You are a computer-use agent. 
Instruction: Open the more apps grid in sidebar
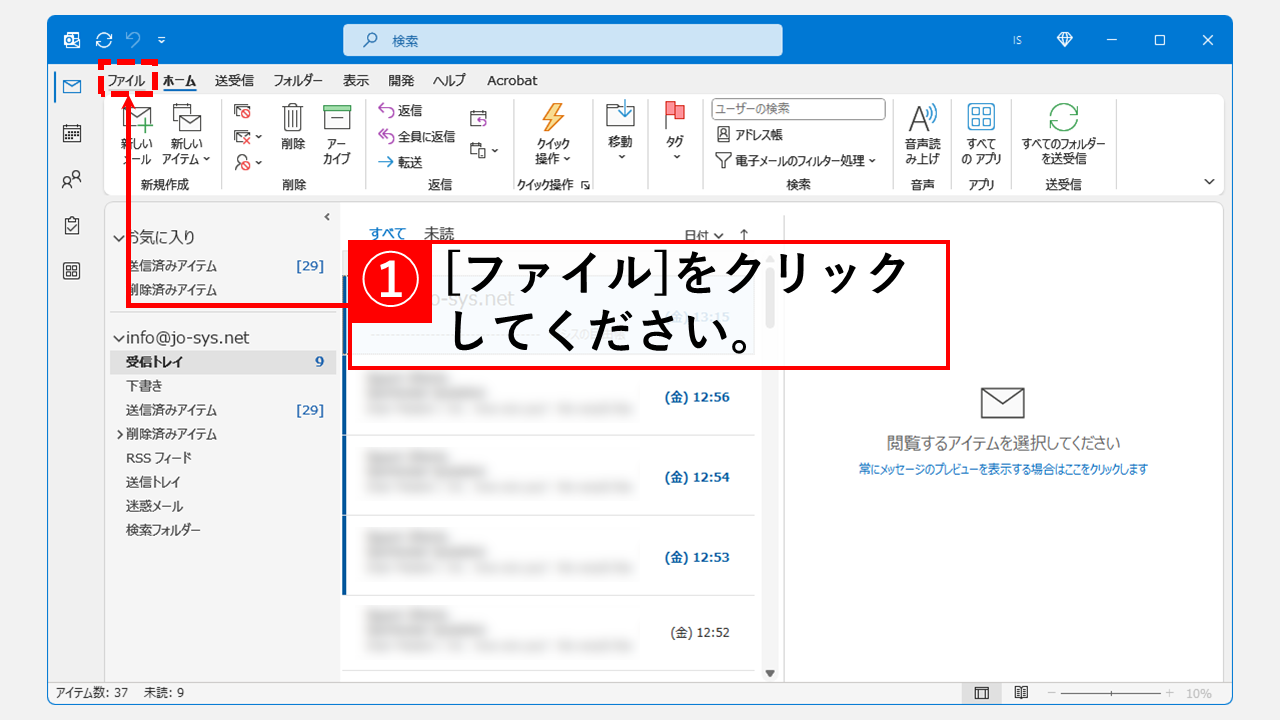pyautogui.click(x=71, y=271)
